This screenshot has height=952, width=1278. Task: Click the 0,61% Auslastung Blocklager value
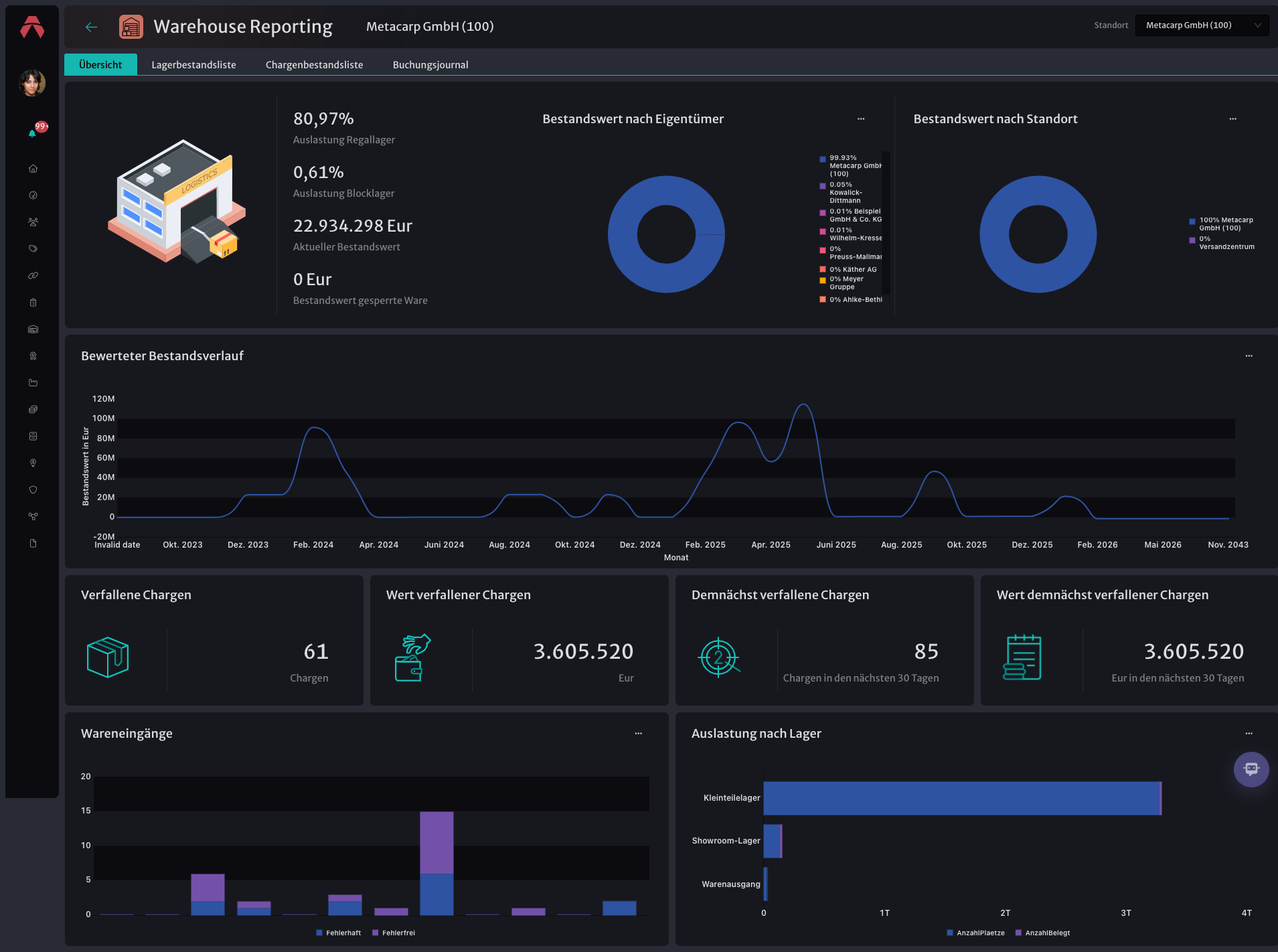pyautogui.click(x=319, y=173)
